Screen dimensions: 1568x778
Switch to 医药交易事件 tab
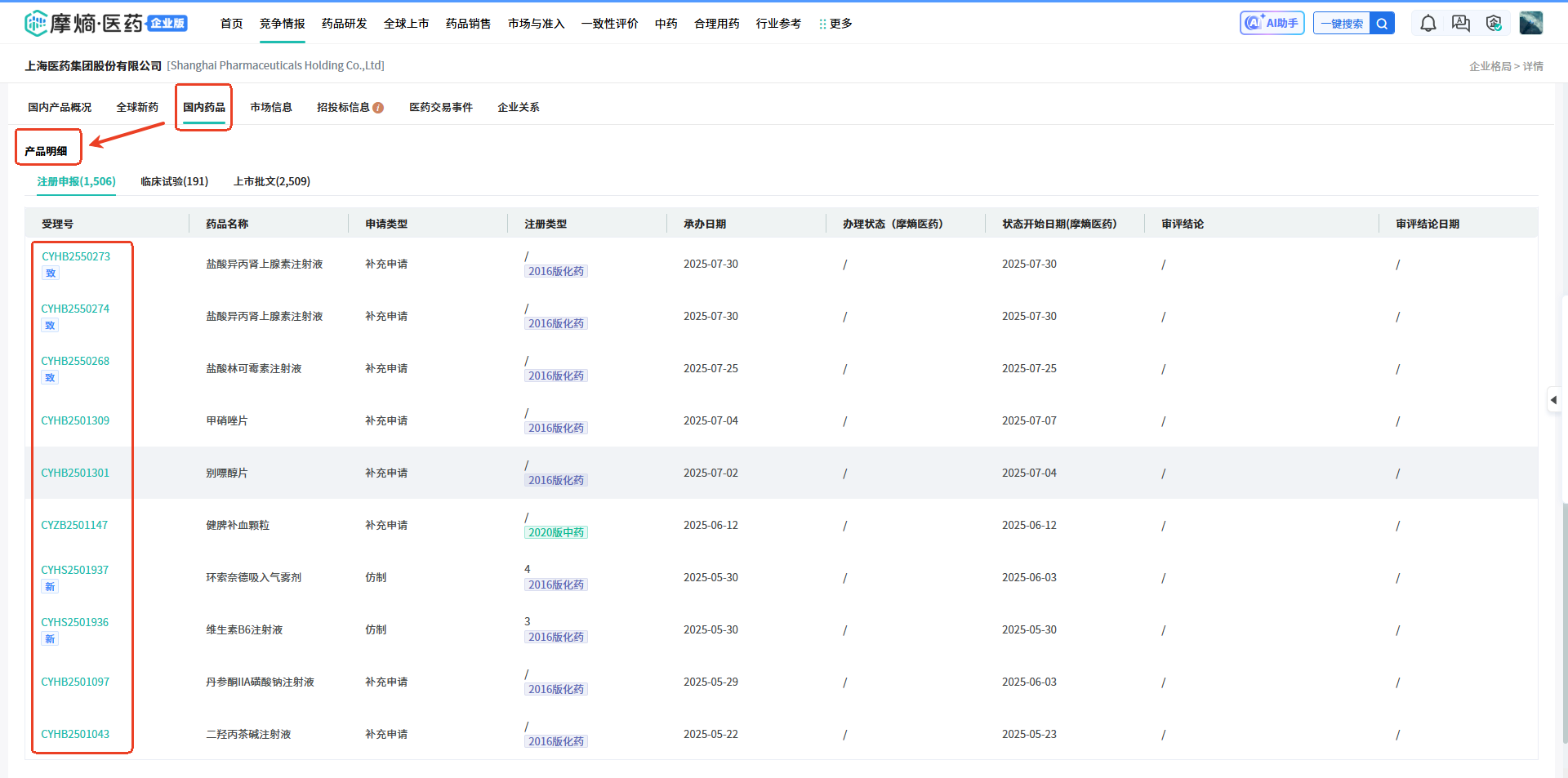click(x=441, y=107)
